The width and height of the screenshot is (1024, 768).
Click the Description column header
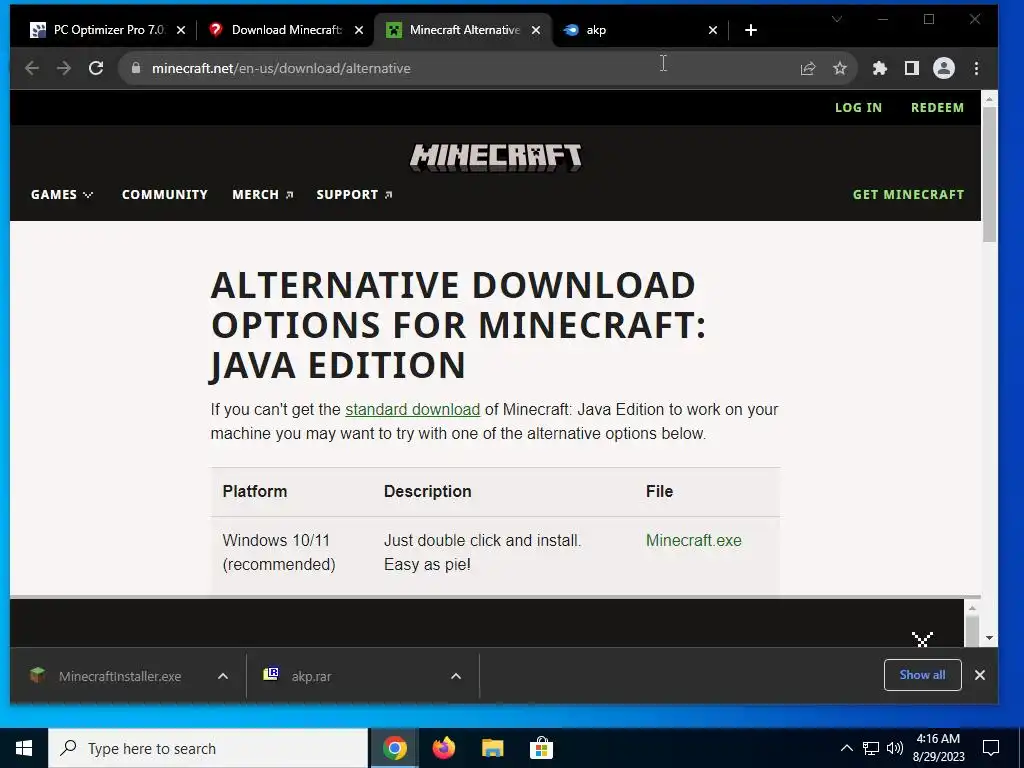(427, 491)
